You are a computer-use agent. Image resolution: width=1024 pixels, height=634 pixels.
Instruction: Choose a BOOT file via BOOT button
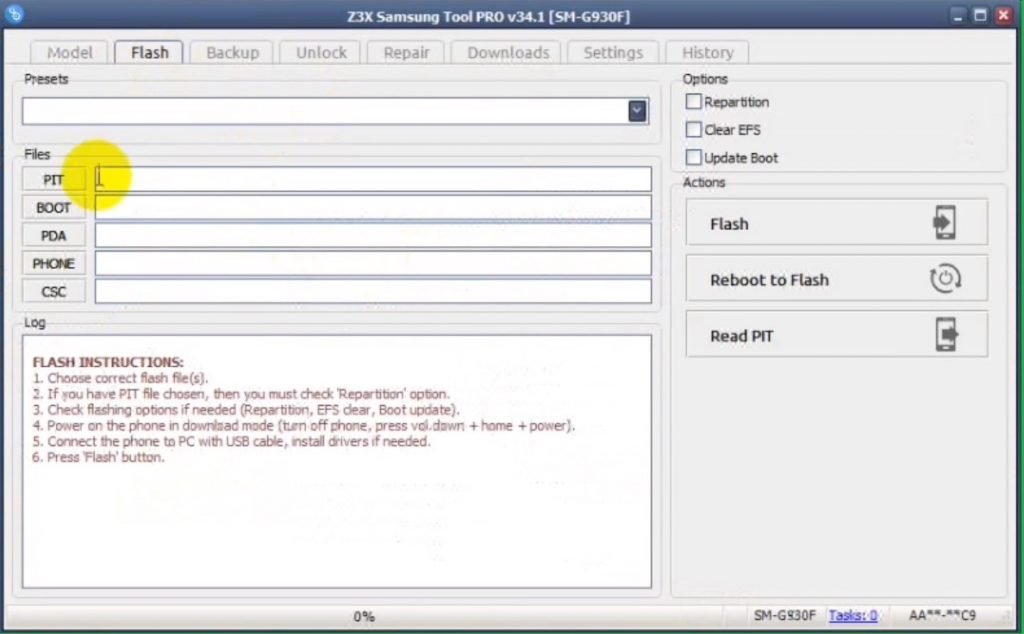pyautogui.click(x=54, y=208)
